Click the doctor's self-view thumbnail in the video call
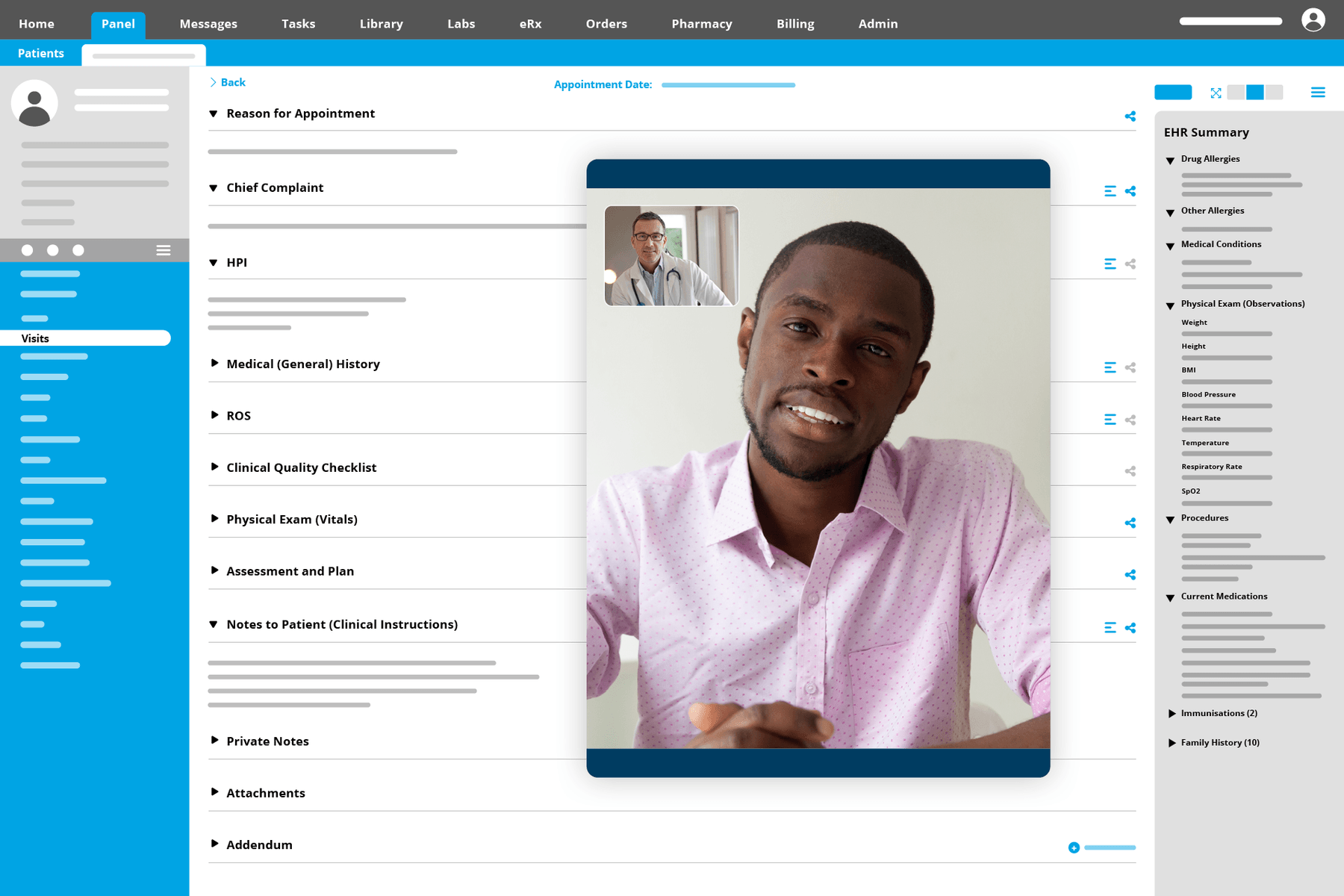Viewport: 1344px width, 896px height. point(671,255)
